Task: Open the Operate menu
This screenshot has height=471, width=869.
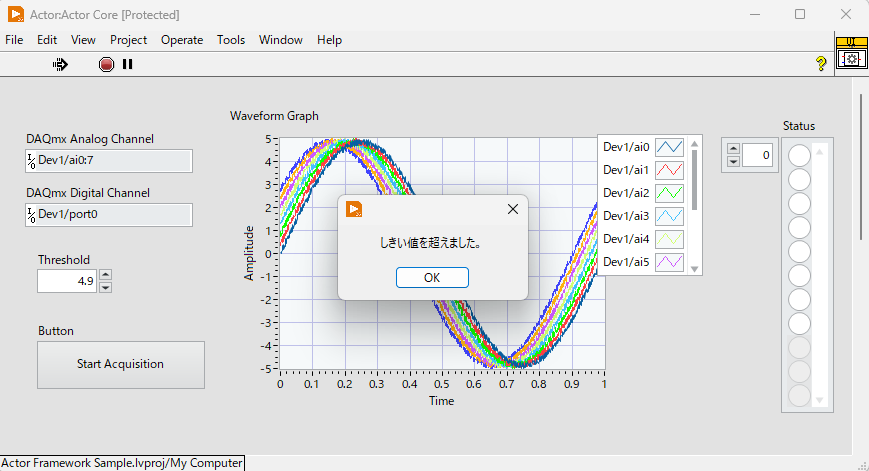Action: (182, 40)
